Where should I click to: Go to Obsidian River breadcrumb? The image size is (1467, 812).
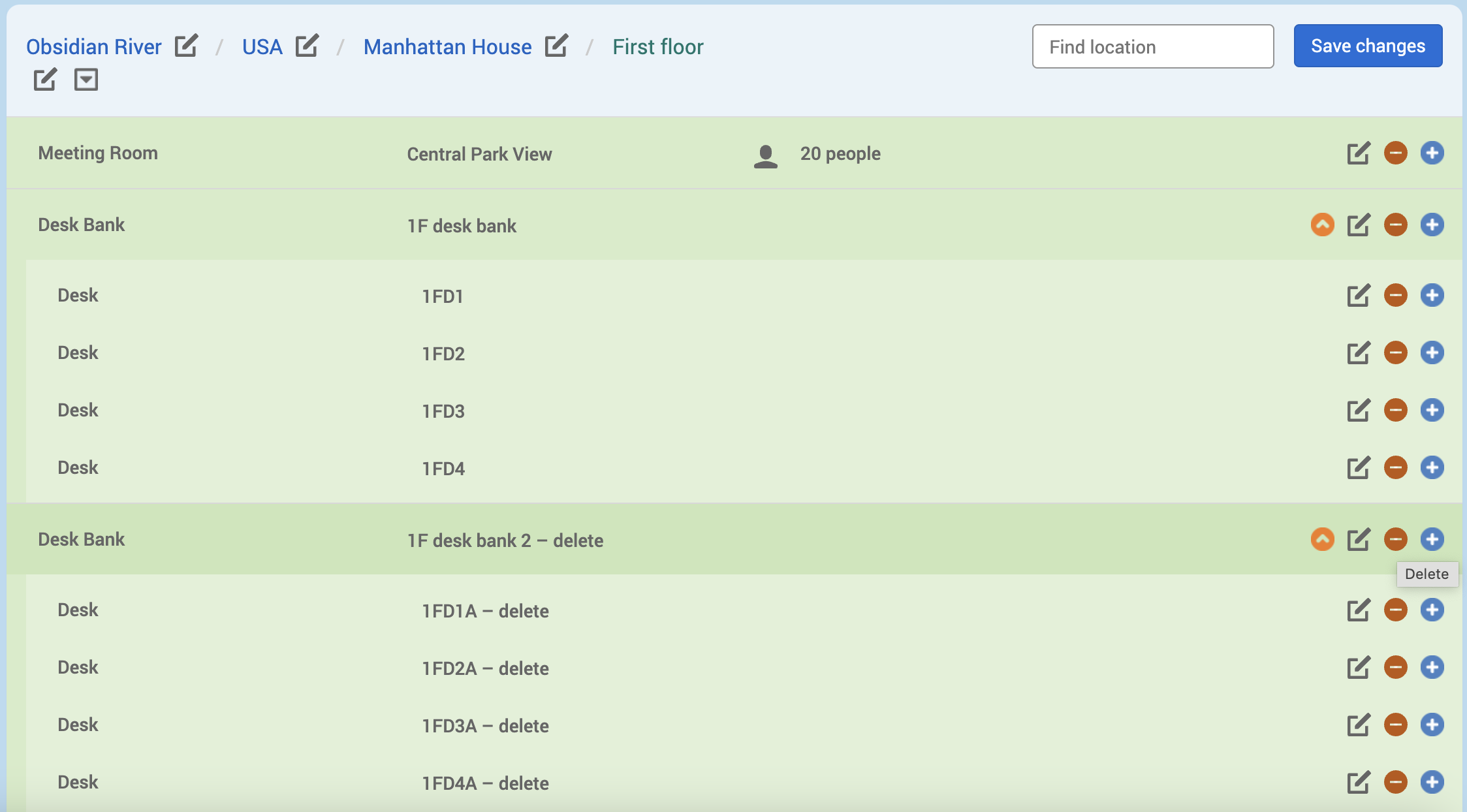(93, 47)
